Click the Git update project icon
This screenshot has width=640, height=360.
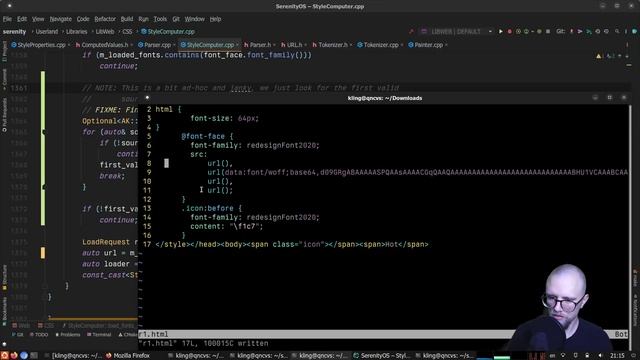pyautogui.click(x=571, y=31)
